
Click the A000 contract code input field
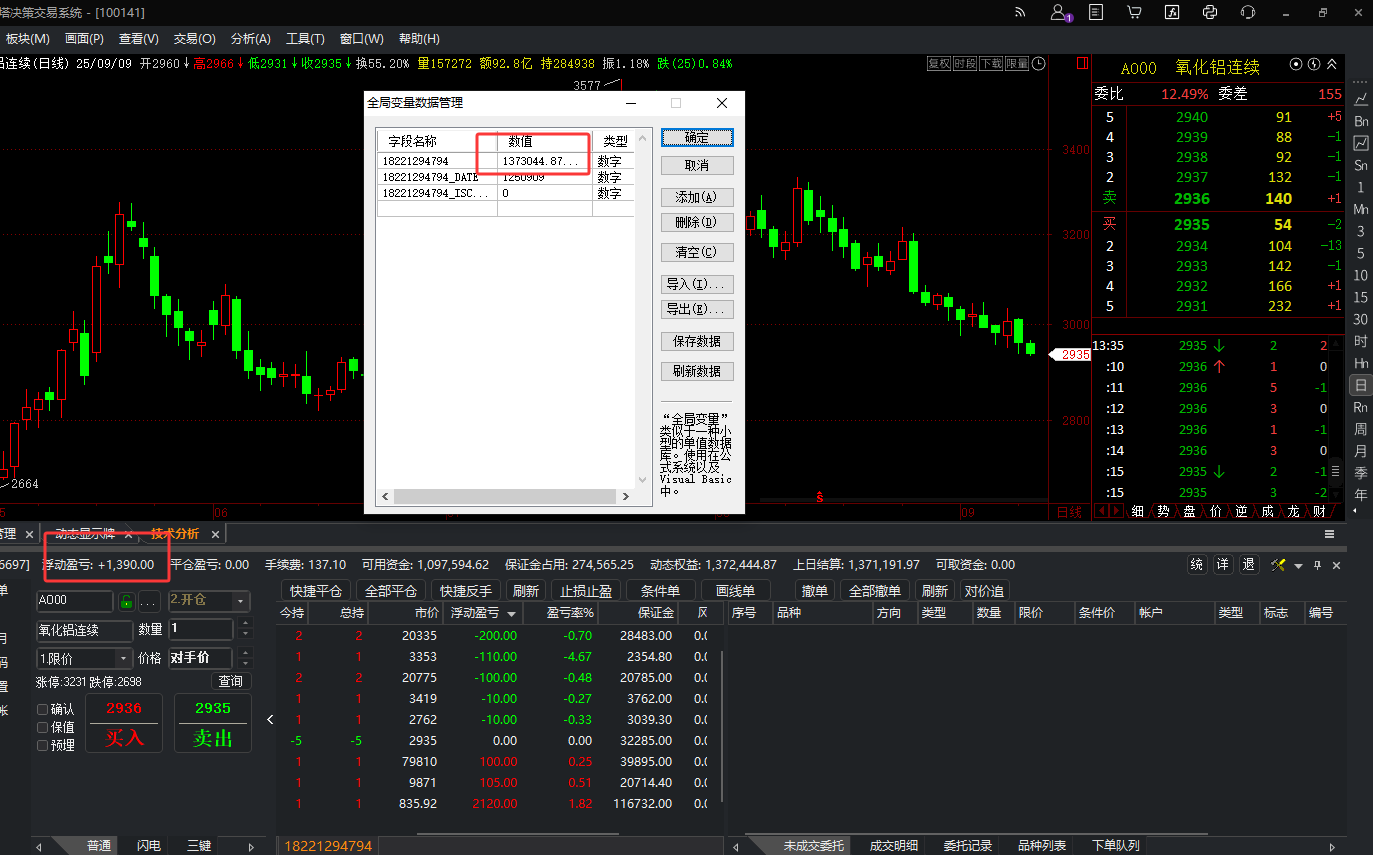(x=74, y=601)
